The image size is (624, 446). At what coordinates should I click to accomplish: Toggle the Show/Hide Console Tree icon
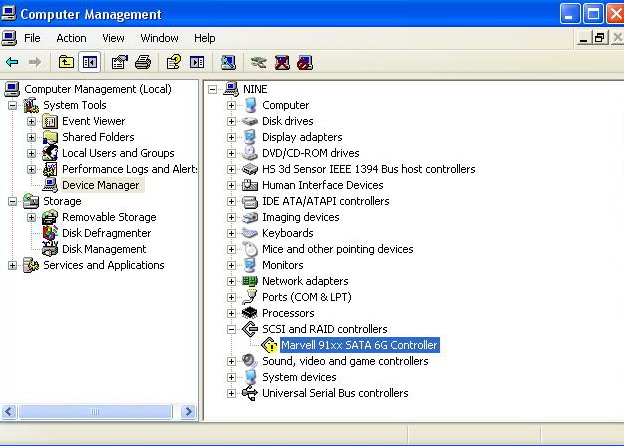(x=90, y=62)
